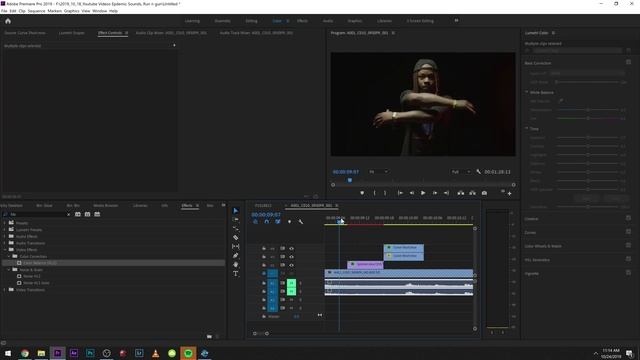Play the program monitor video
The image size is (640, 360).
(x=423, y=193)
